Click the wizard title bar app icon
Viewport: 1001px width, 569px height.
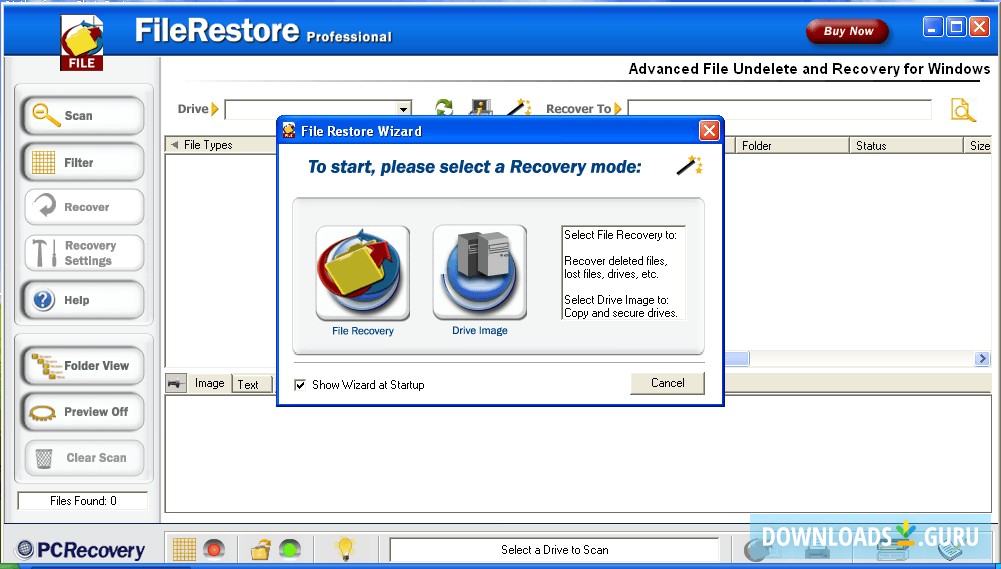click(x=289, y=130)
